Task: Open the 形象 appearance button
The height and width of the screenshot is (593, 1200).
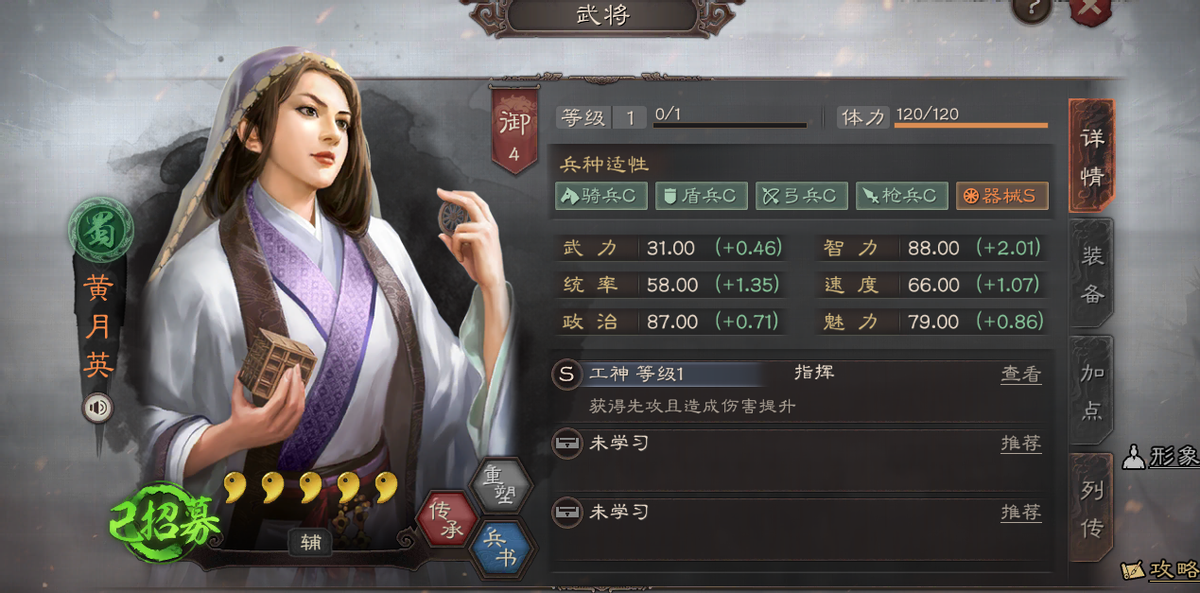Action: (x=1161, y=457)
